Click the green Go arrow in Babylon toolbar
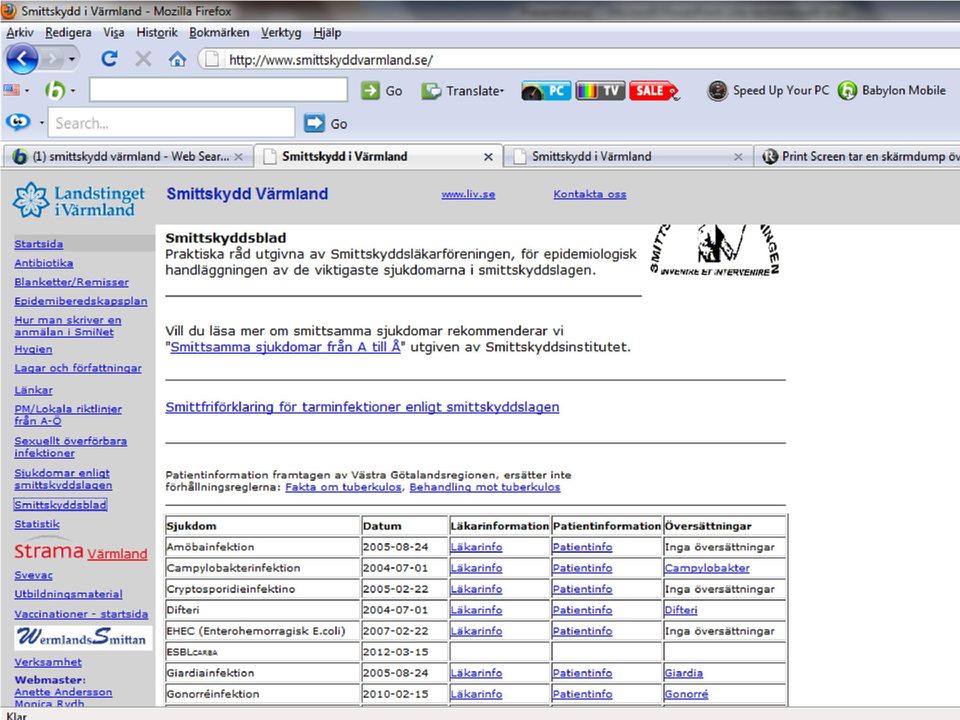The height and width of the screenshot is (720, 960). [370, 91]
